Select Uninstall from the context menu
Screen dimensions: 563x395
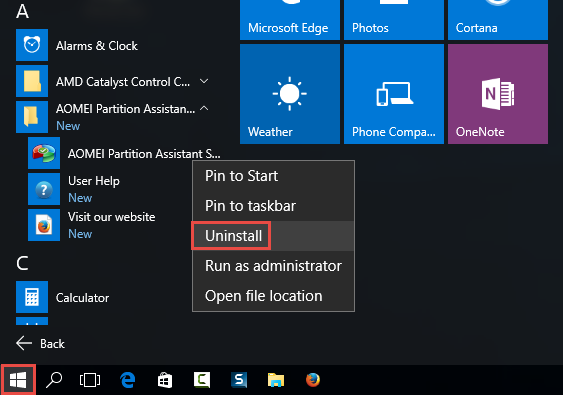274,236
